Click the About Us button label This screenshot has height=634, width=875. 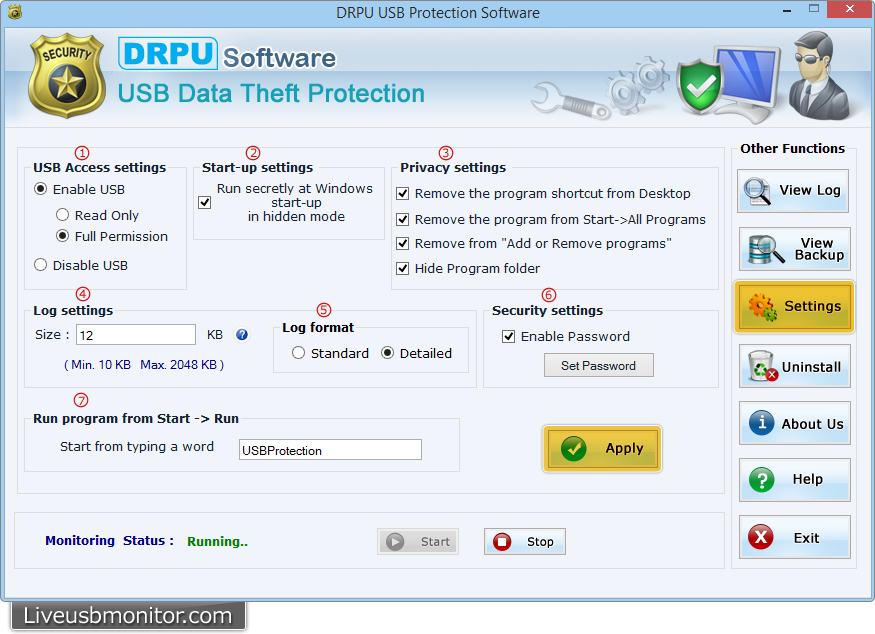[812, 424]
